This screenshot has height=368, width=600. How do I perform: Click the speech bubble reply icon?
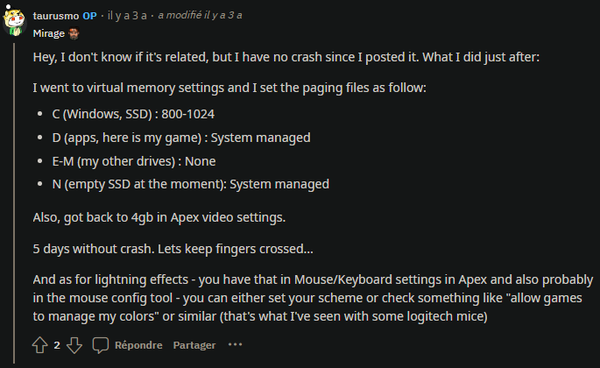[x=101, y=345]
